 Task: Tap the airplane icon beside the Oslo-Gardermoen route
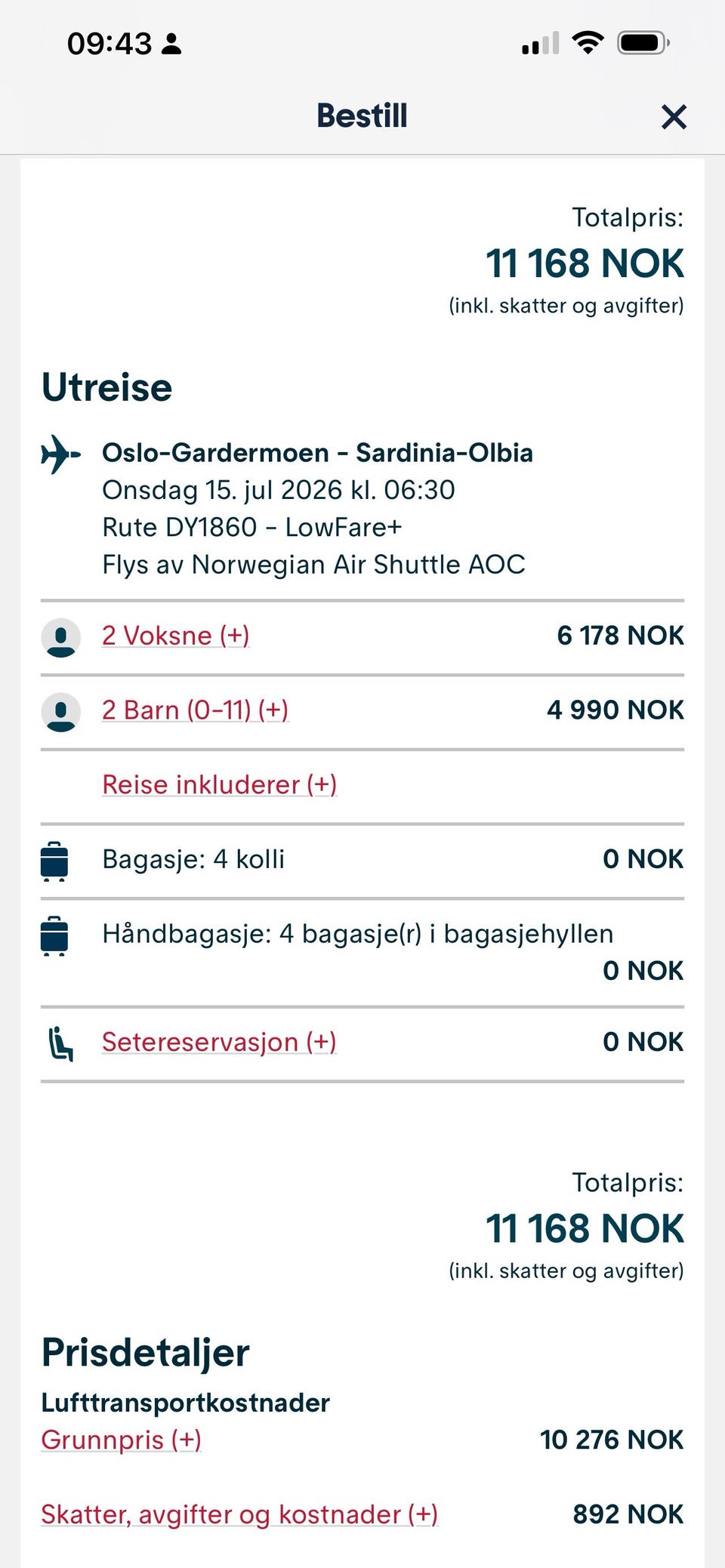pyautogui.click(x=60, y=454)
